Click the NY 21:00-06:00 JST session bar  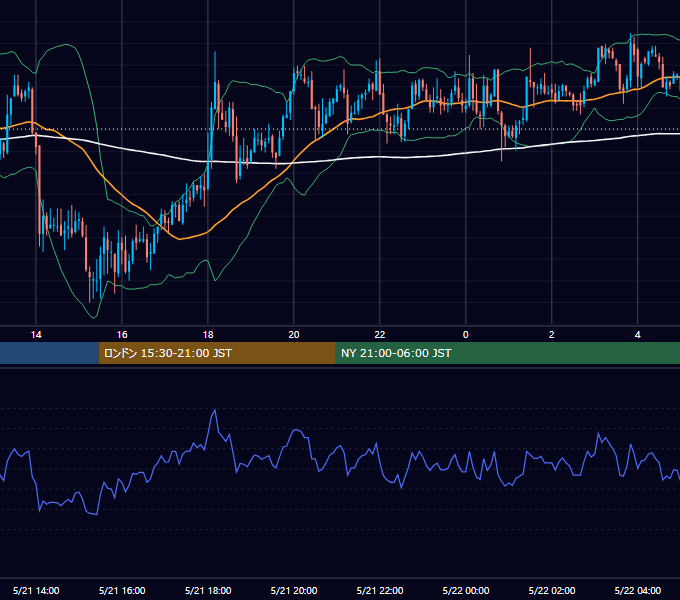pyautogui.click(x=507, y=353)
